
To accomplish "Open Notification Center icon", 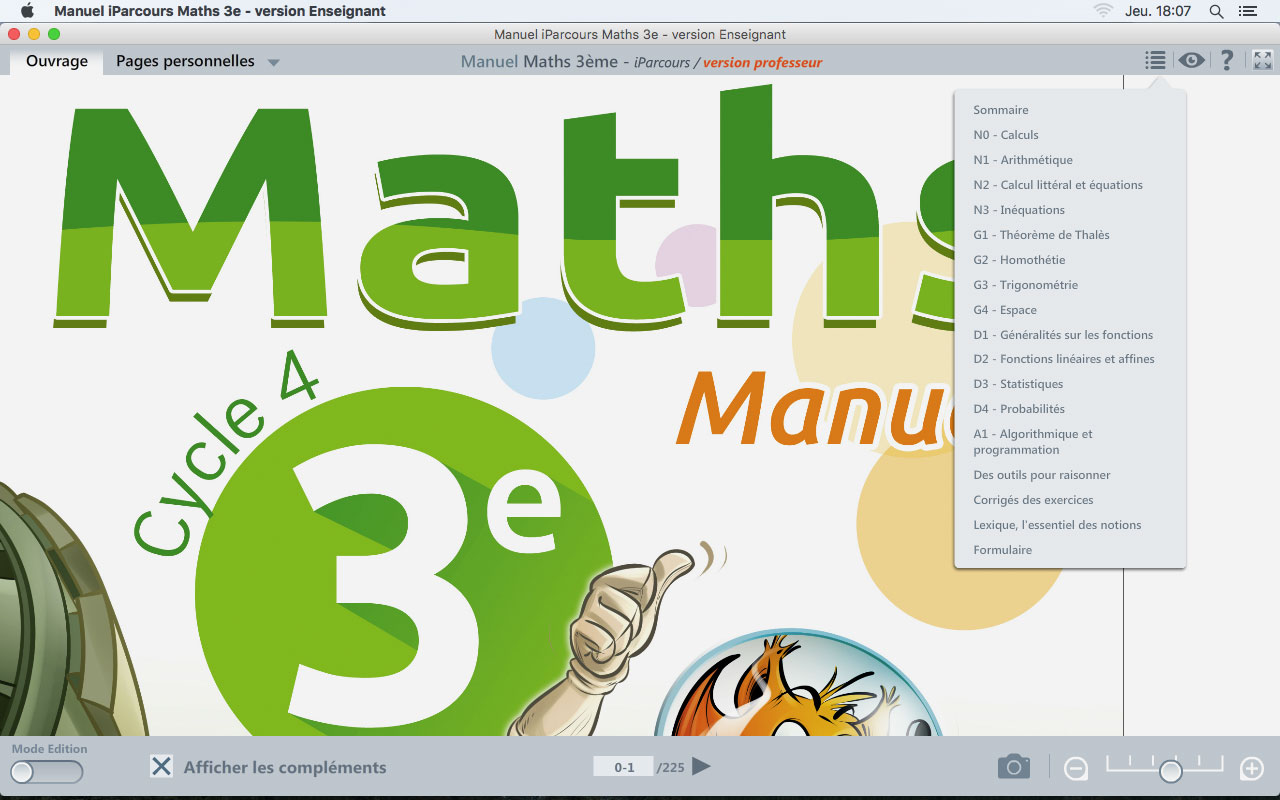I will click(x=1247, y=11).
